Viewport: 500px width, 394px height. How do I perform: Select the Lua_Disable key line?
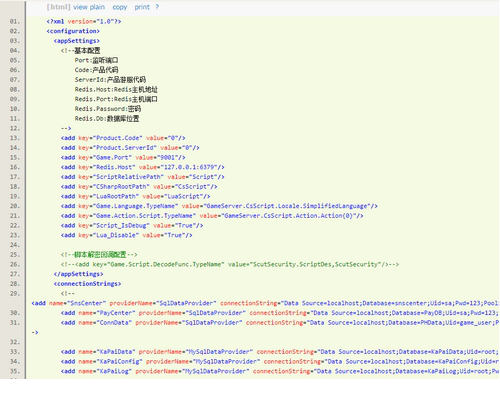[126, 235]
